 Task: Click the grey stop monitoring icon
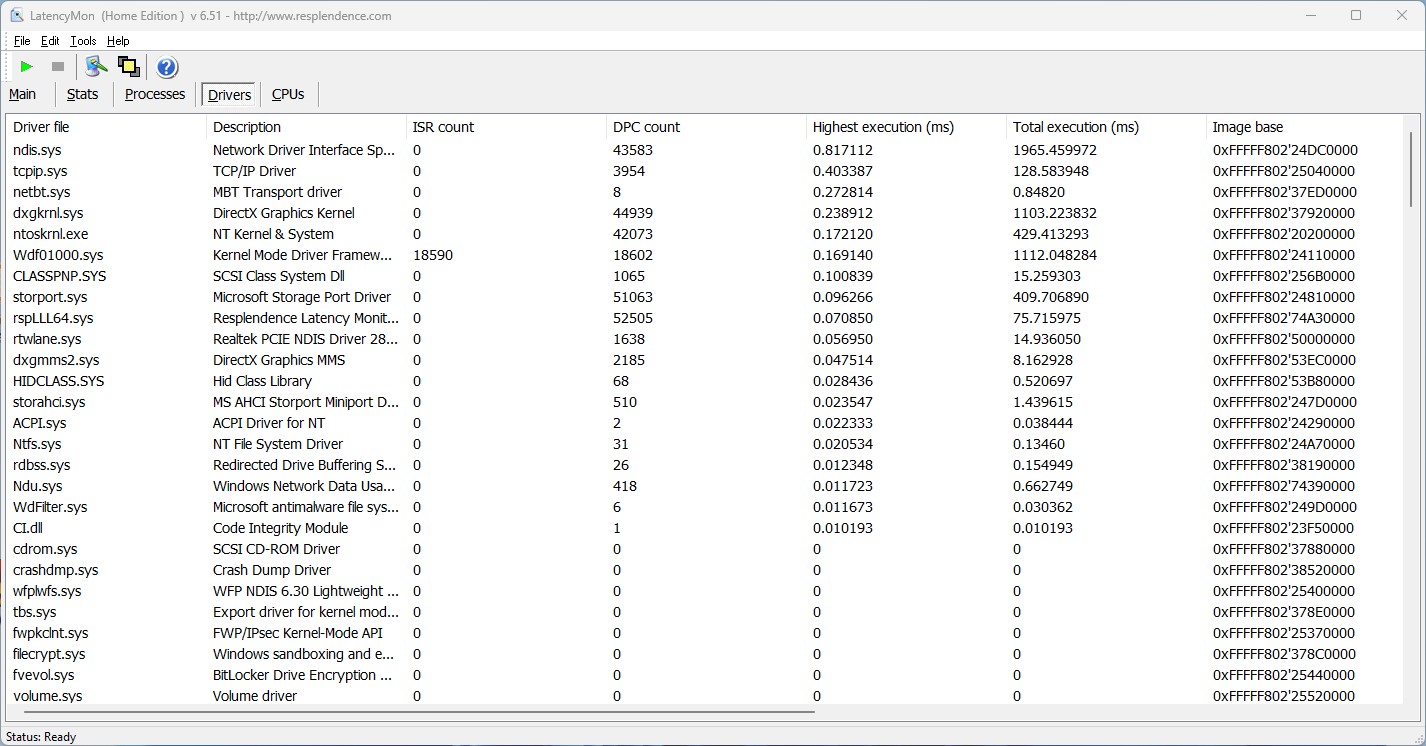click(58, 67)
